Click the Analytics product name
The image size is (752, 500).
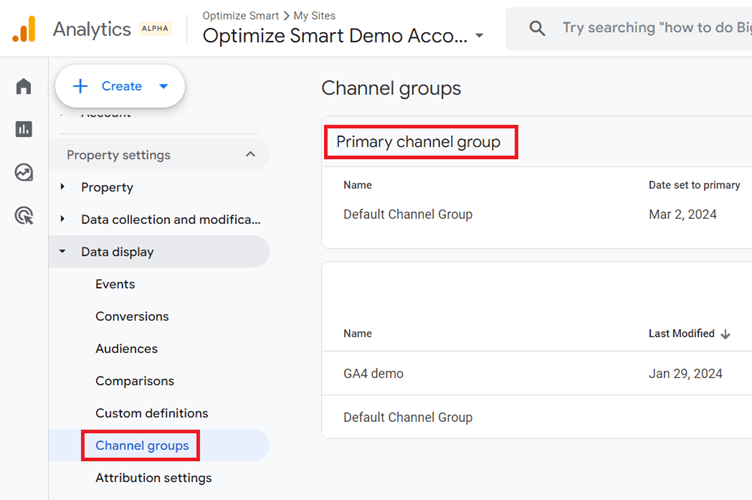(92, 29)
